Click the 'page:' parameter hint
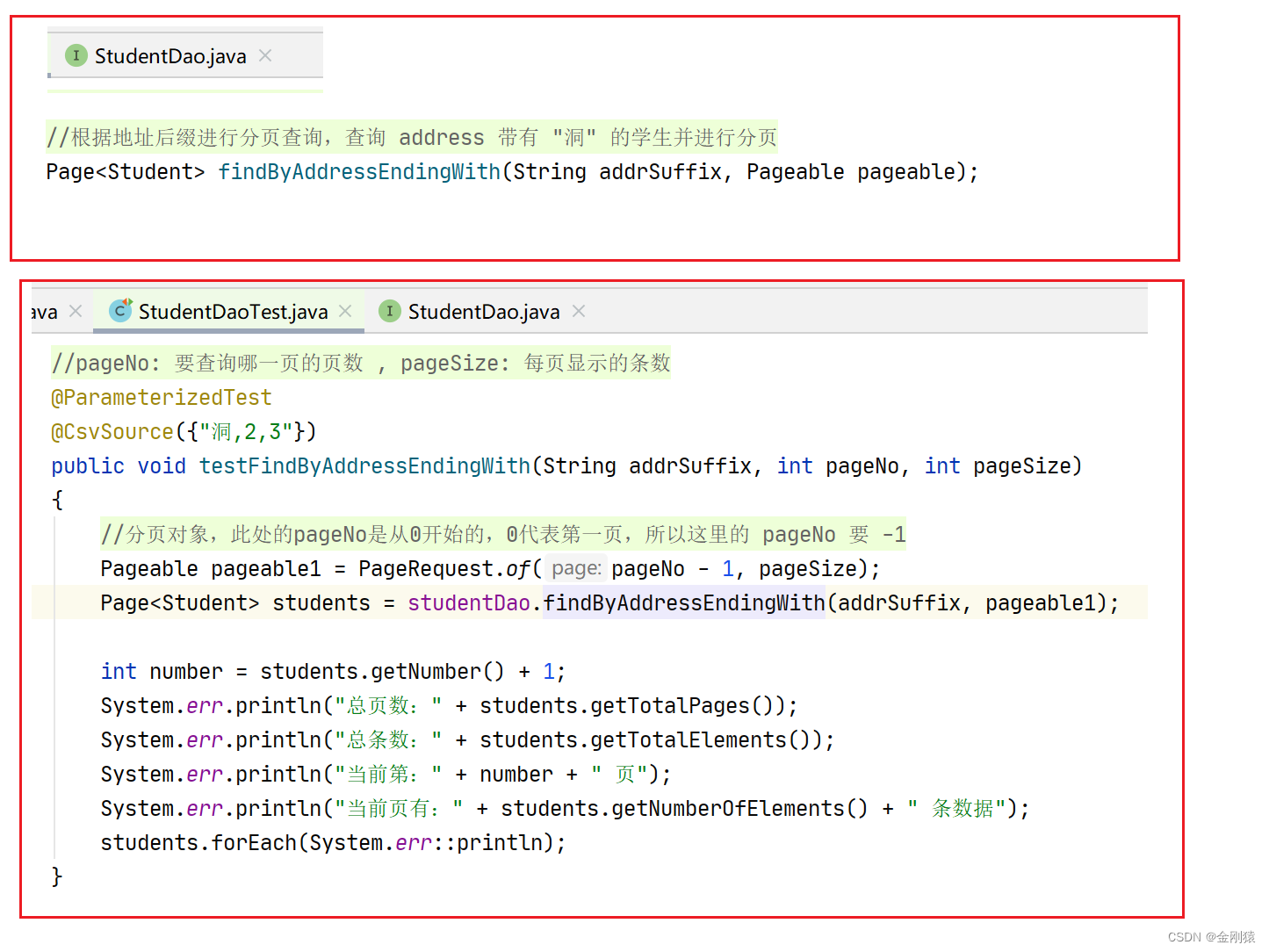1269x952 pixels. 576,569
